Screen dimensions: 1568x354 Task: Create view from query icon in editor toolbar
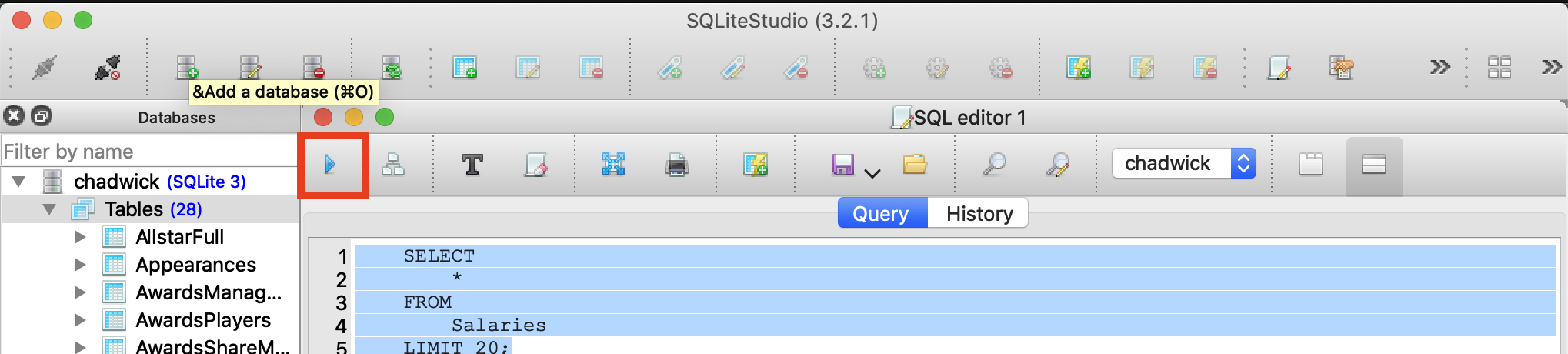(x=755, y=164)
